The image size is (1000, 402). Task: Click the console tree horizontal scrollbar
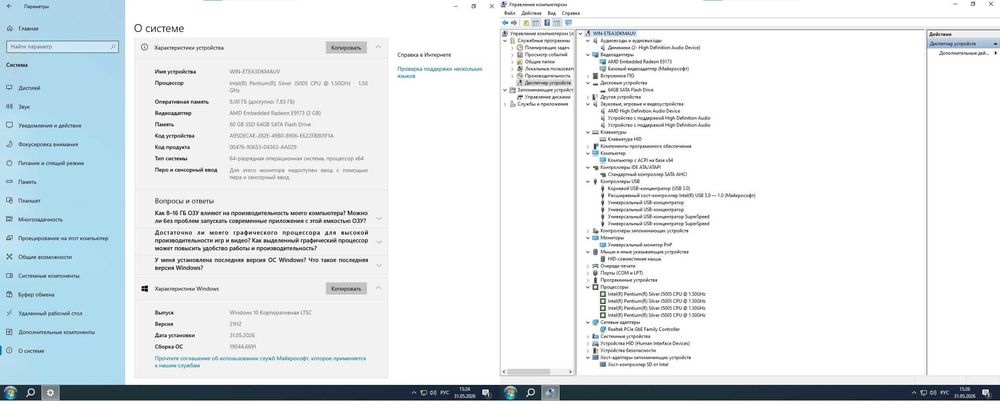point(538,371)
